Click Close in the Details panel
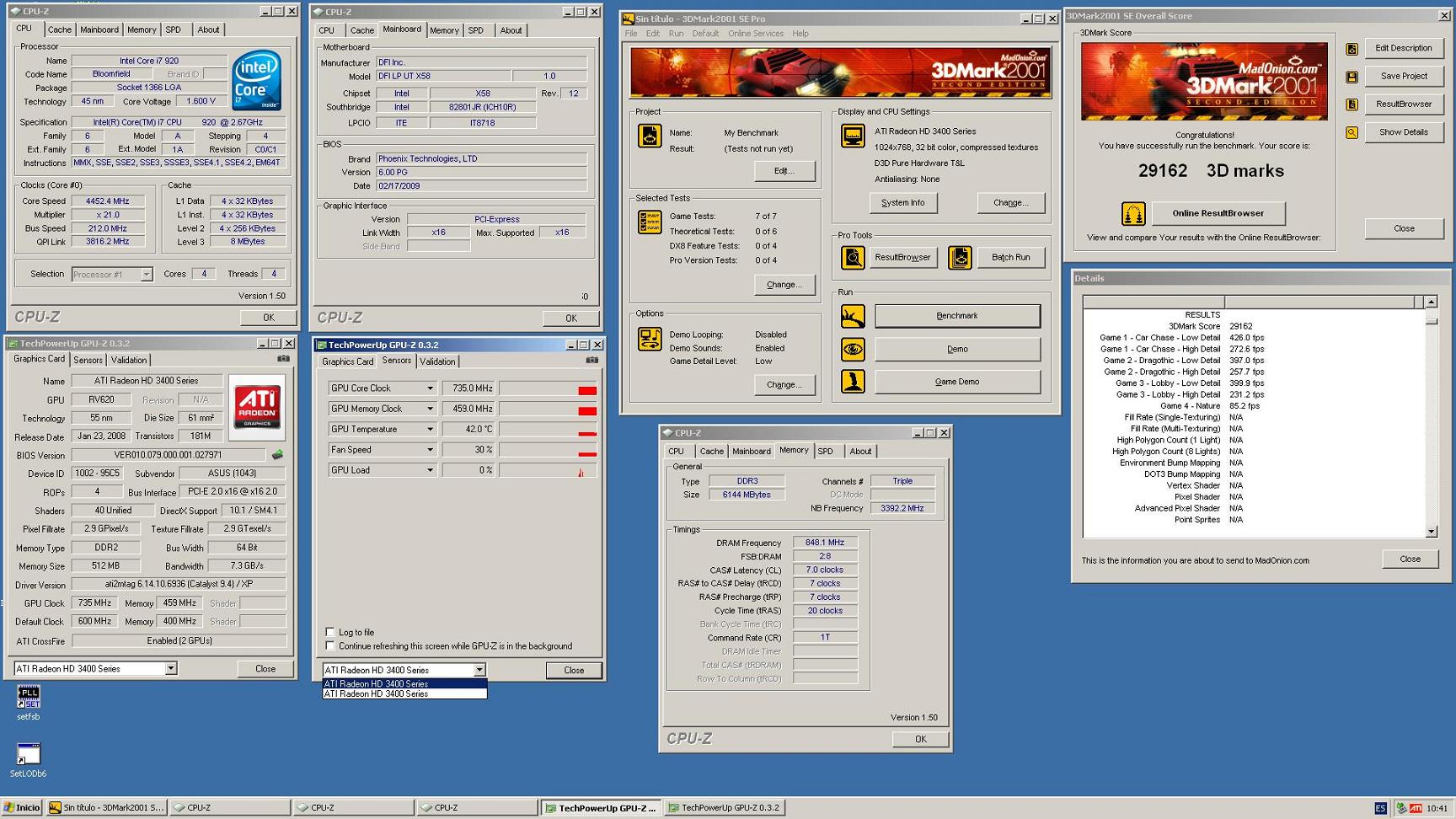The height and width of the screenshot is (819, 1456). (1410, 559)
